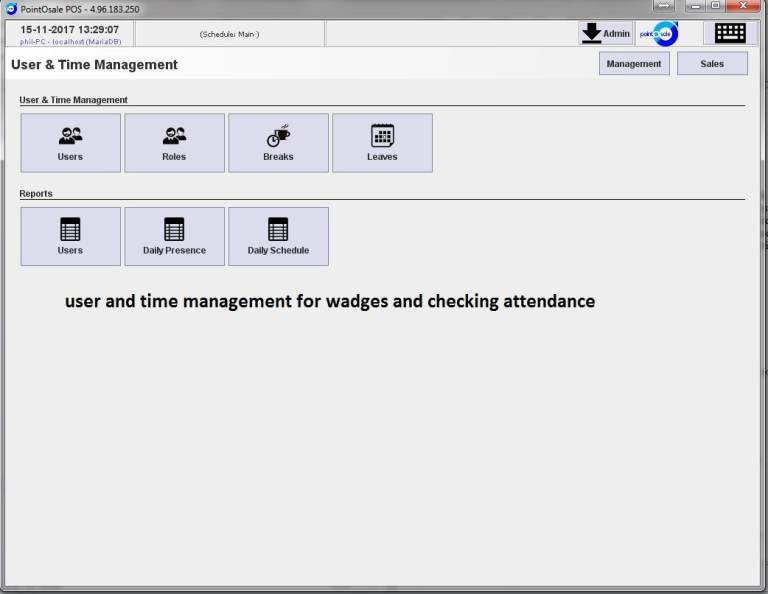This screenshot has height=594, width=768.
Task: Go to the Management section
Action: 634,63
